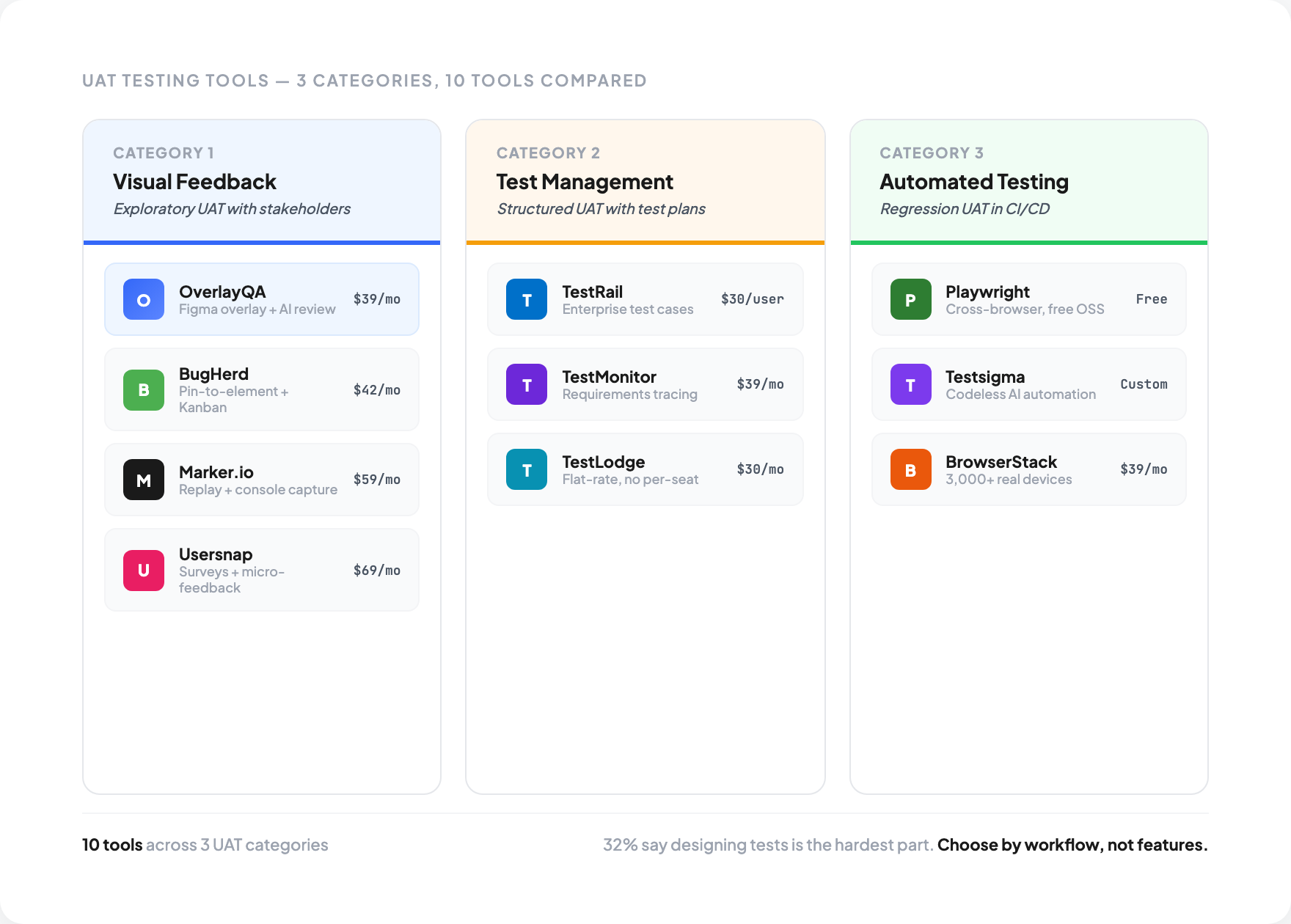Click the 'CATEGORY 1' label
The height and width of the screenshot is (924, 1291).
164,153
